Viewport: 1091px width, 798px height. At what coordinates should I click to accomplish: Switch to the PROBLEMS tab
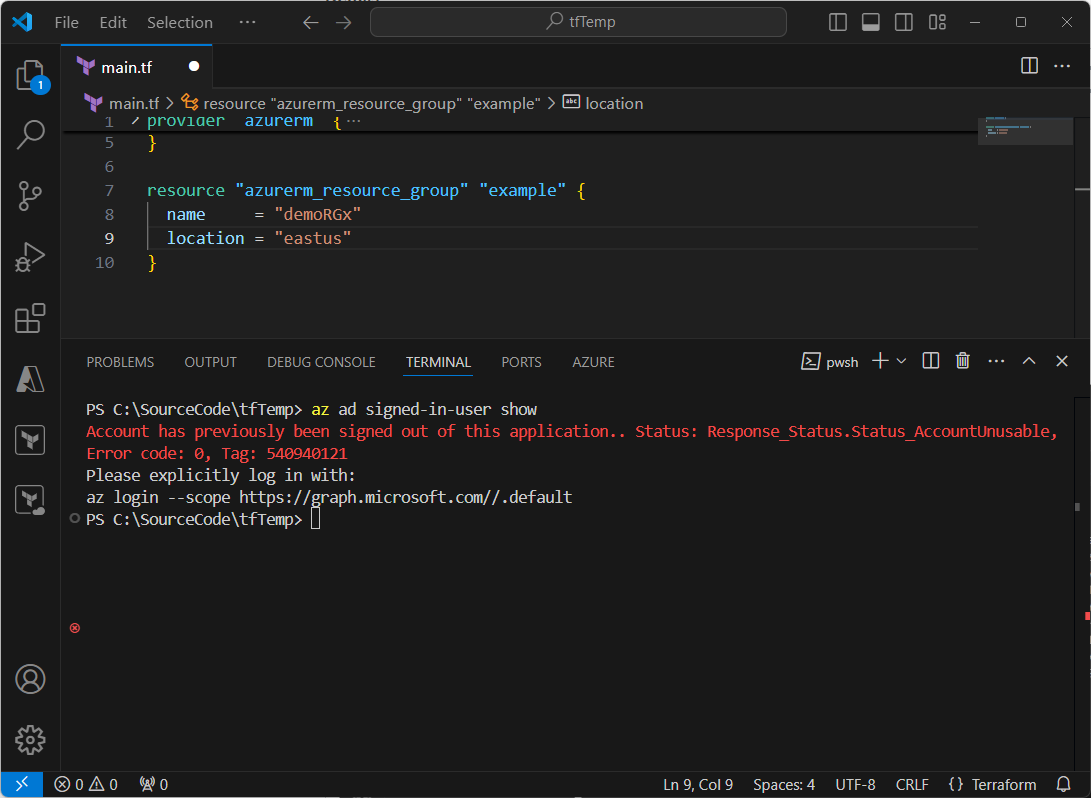[120, 362]
